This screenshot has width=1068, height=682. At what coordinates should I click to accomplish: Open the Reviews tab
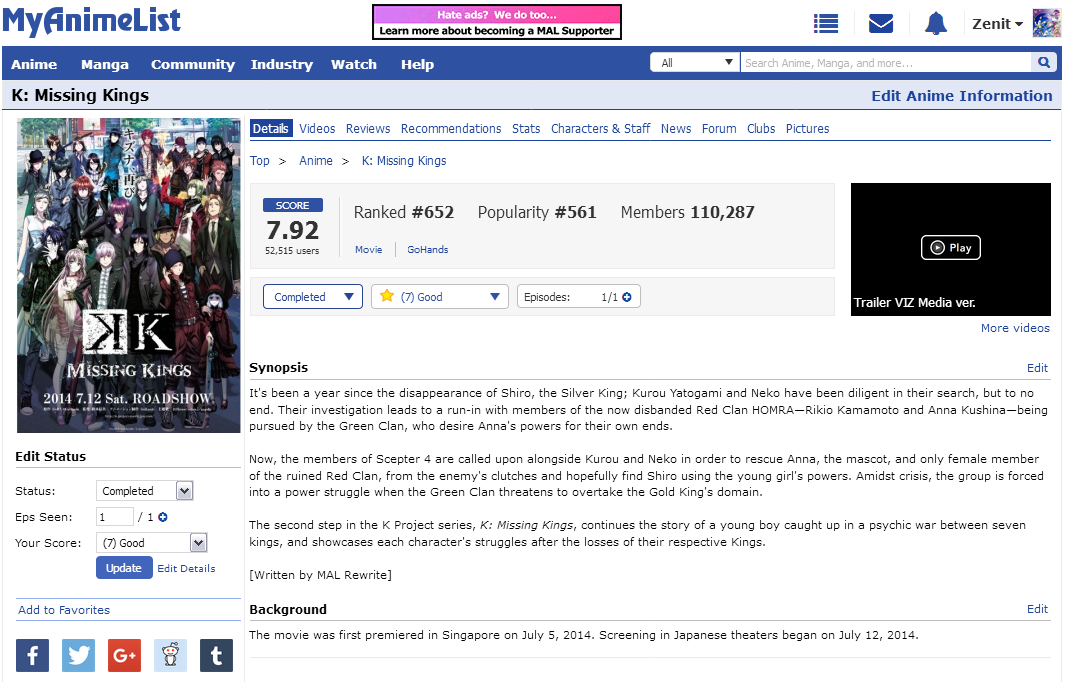(368, 129)
